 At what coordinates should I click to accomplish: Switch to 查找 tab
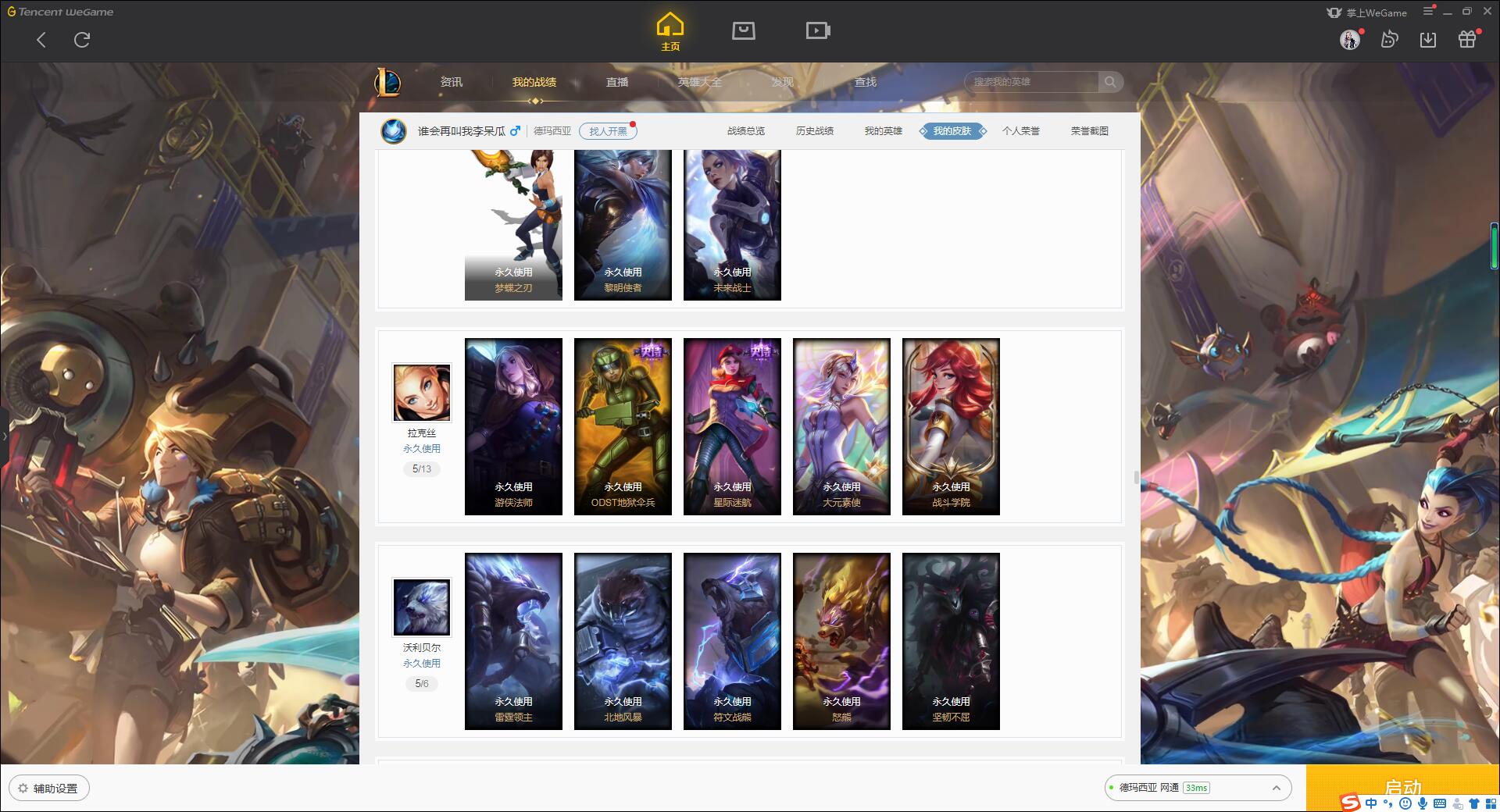tap(866, 82)
